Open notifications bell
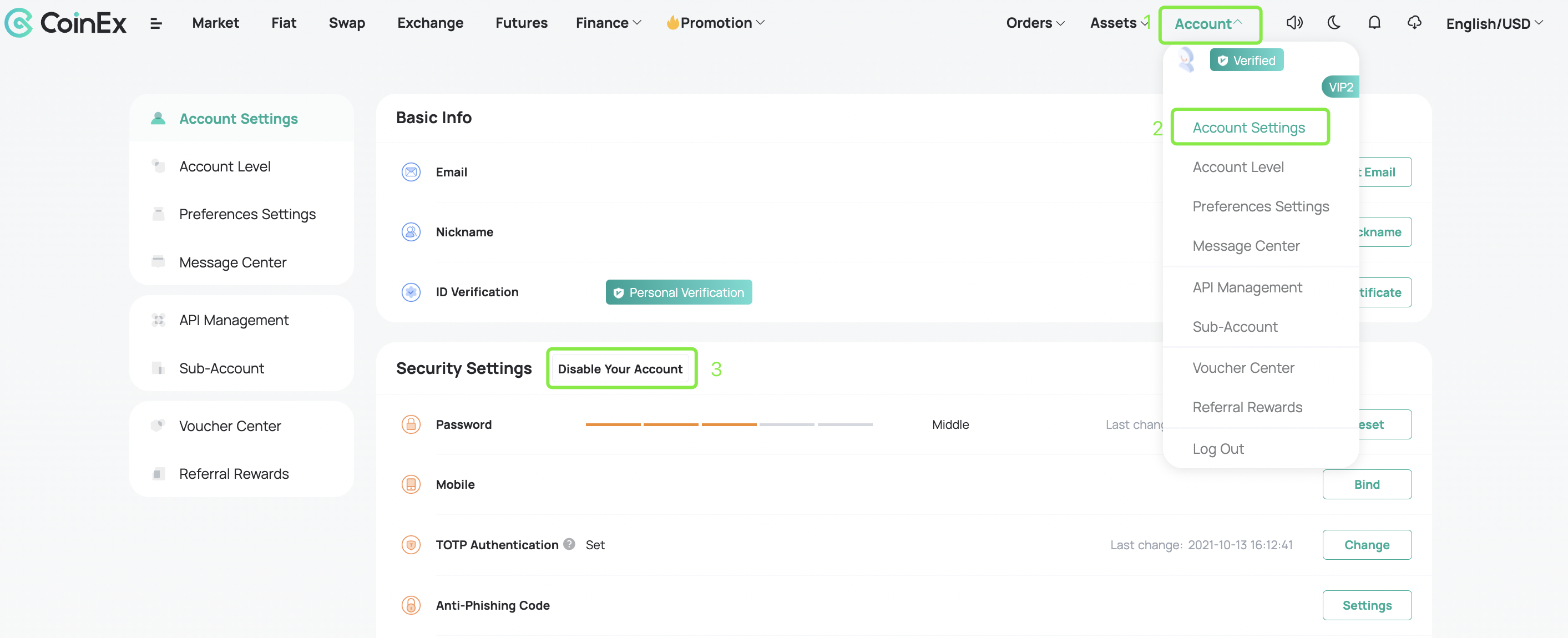Screen dimensions: 1568x638 tap(1374, 23)
